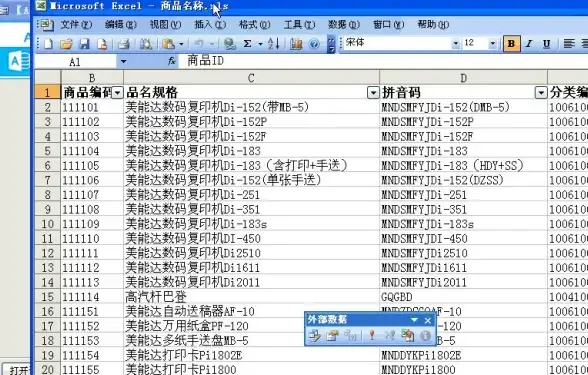Click Refresh All in External Data toolbar
Image resolution: width=588 pixels, height=375 pixels.
click(407, 335)
